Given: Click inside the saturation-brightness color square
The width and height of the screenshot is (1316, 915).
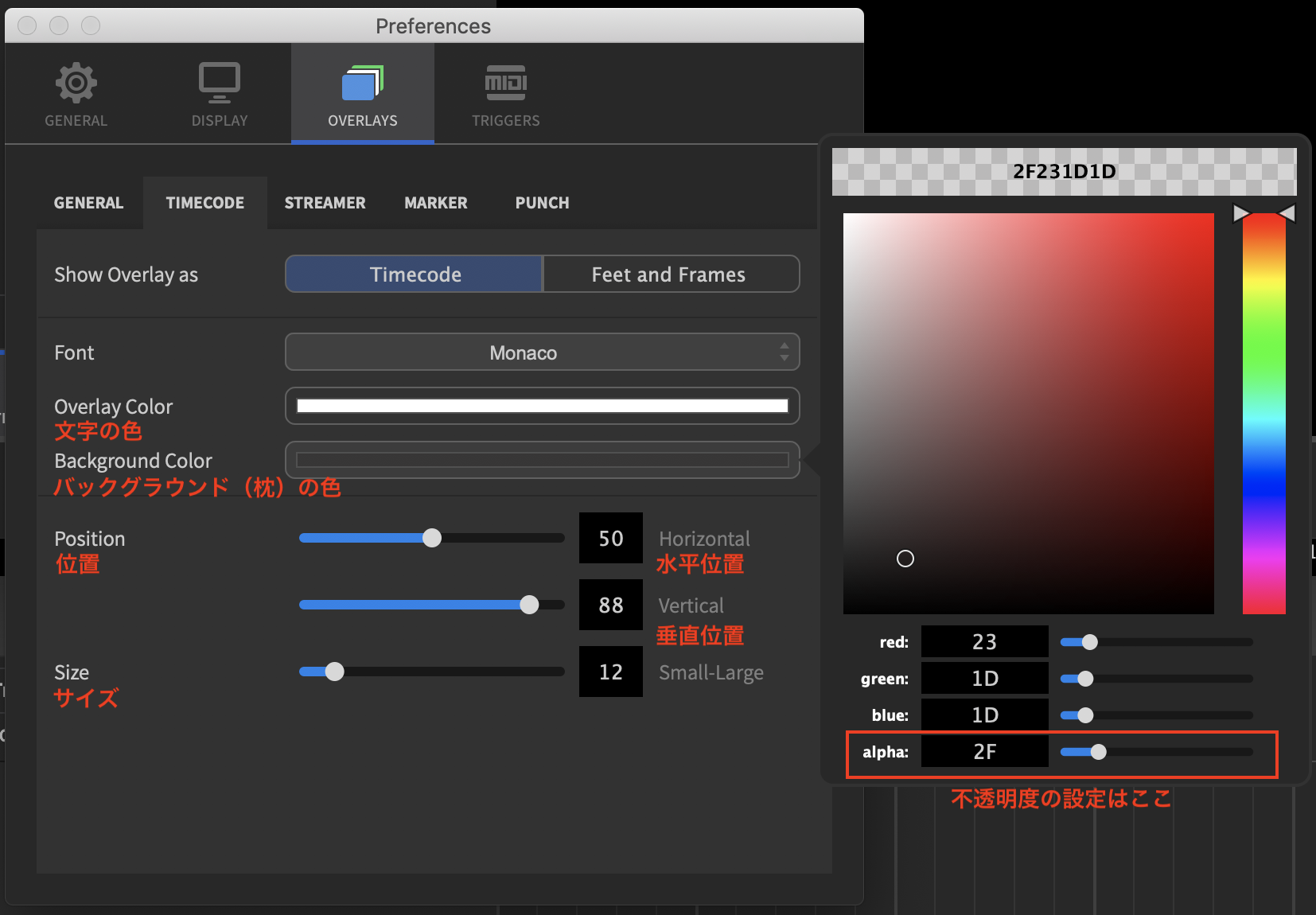Looking at the screenshot, I should [1029, 414].
